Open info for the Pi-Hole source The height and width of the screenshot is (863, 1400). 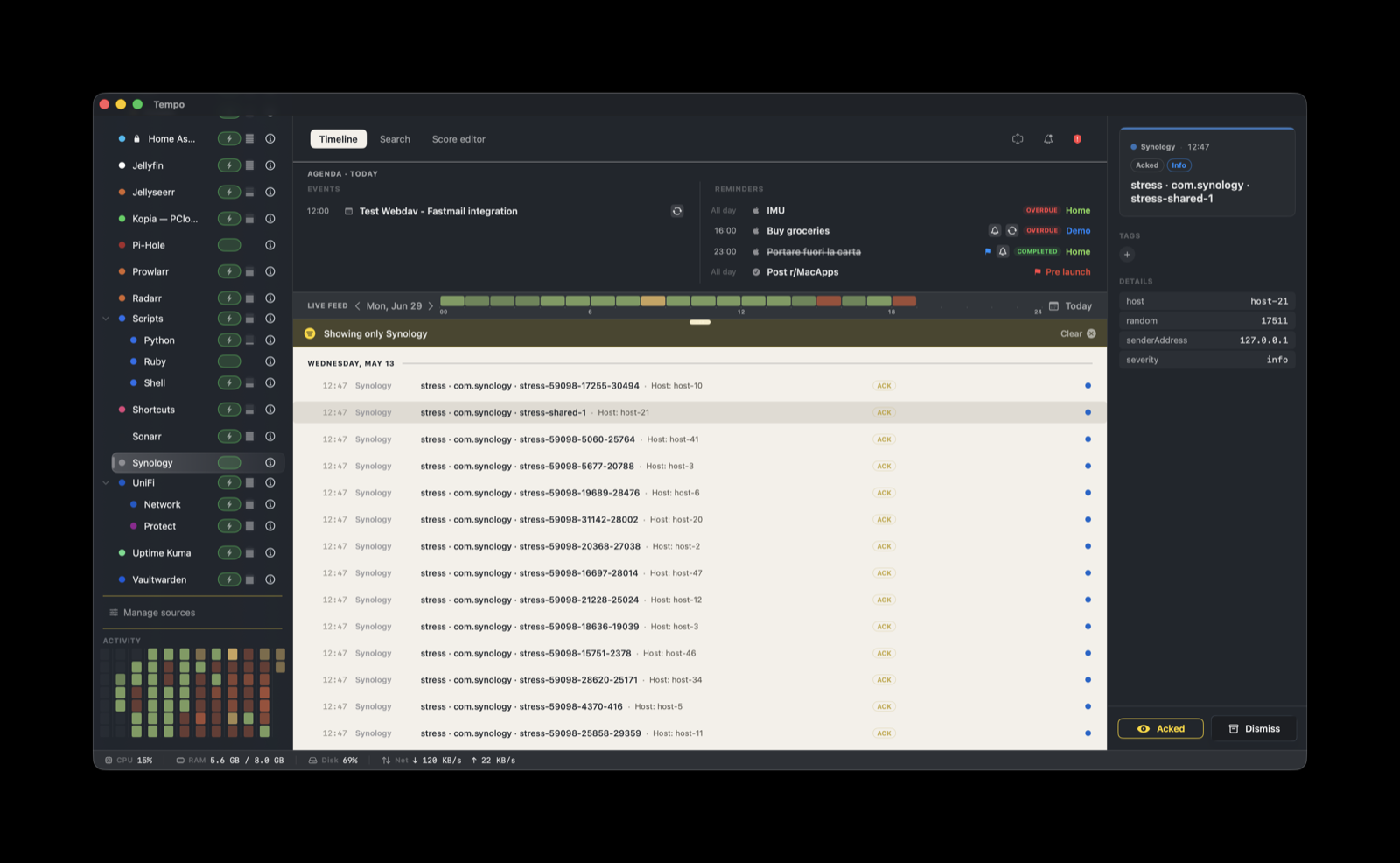[x=269, y=245]
